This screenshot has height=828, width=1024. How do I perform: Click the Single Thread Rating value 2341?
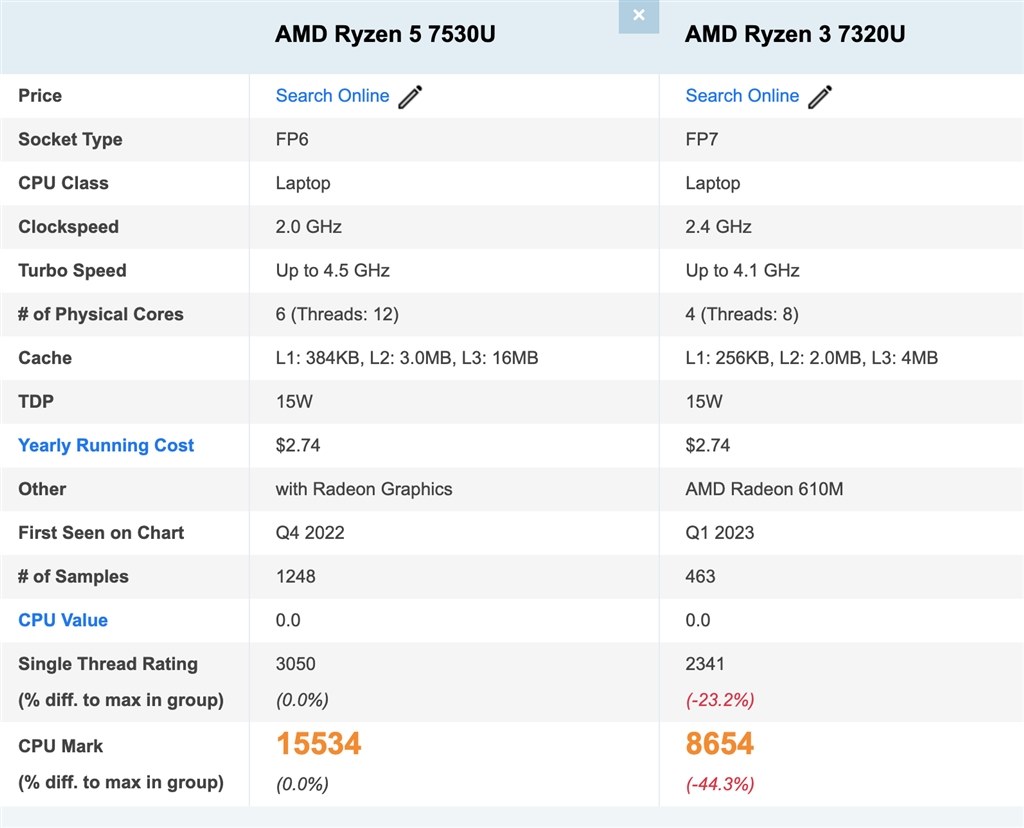click(705, 664)
